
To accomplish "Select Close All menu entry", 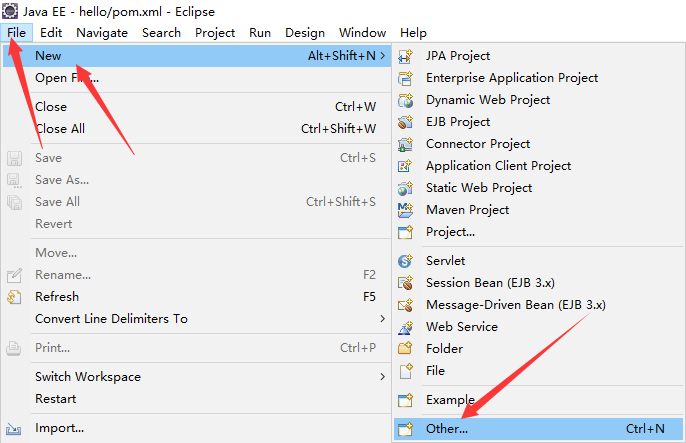I will click(197, 129).
